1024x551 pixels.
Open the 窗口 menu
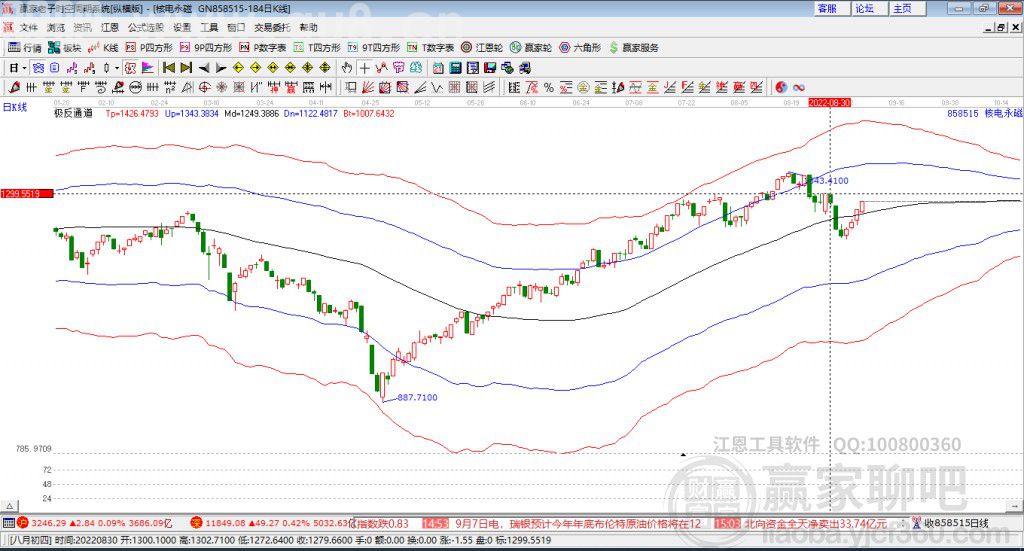[x=236, y=27]
